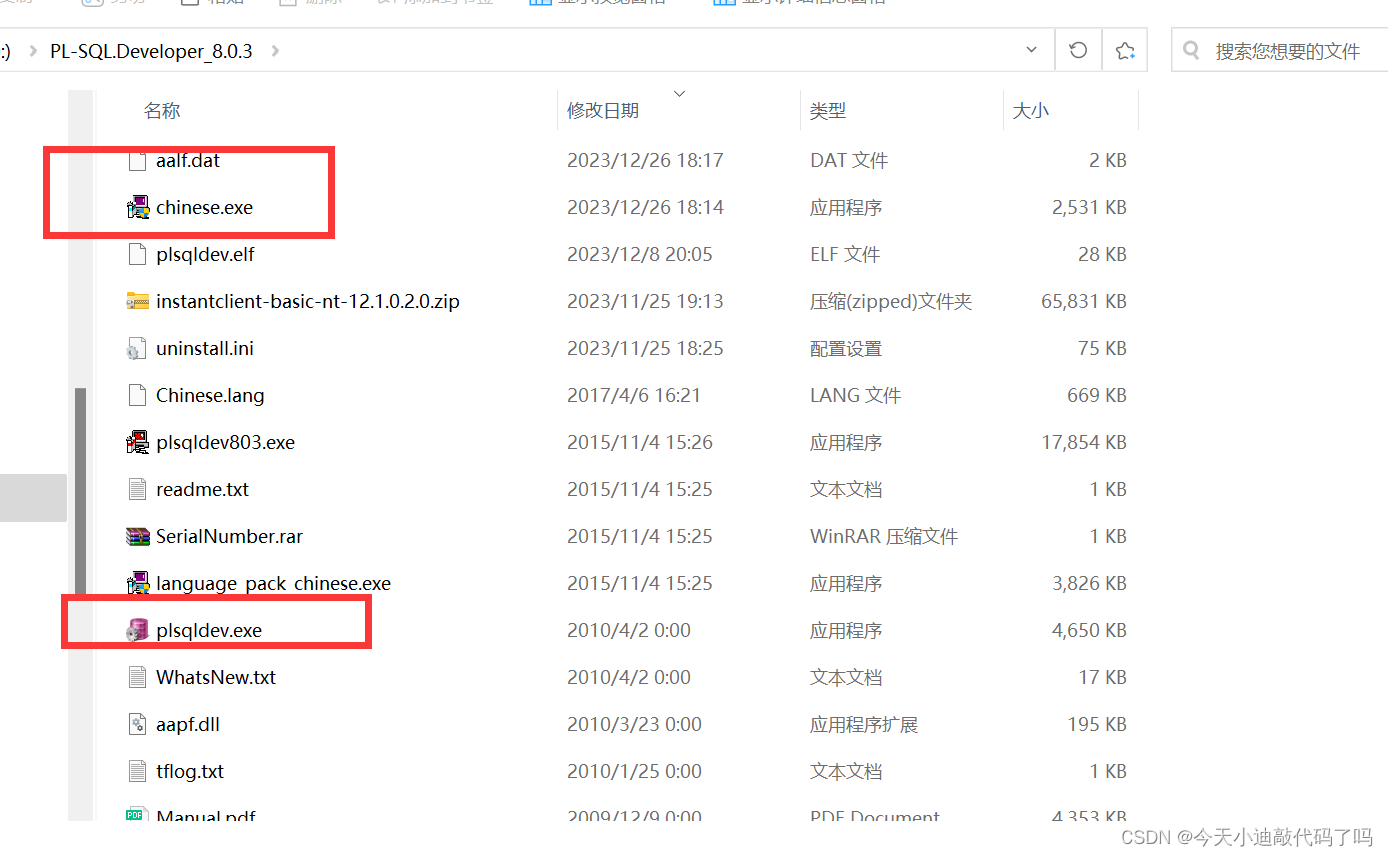
Task: Select the aalf.dat file icon
Action: click(137, 160)
